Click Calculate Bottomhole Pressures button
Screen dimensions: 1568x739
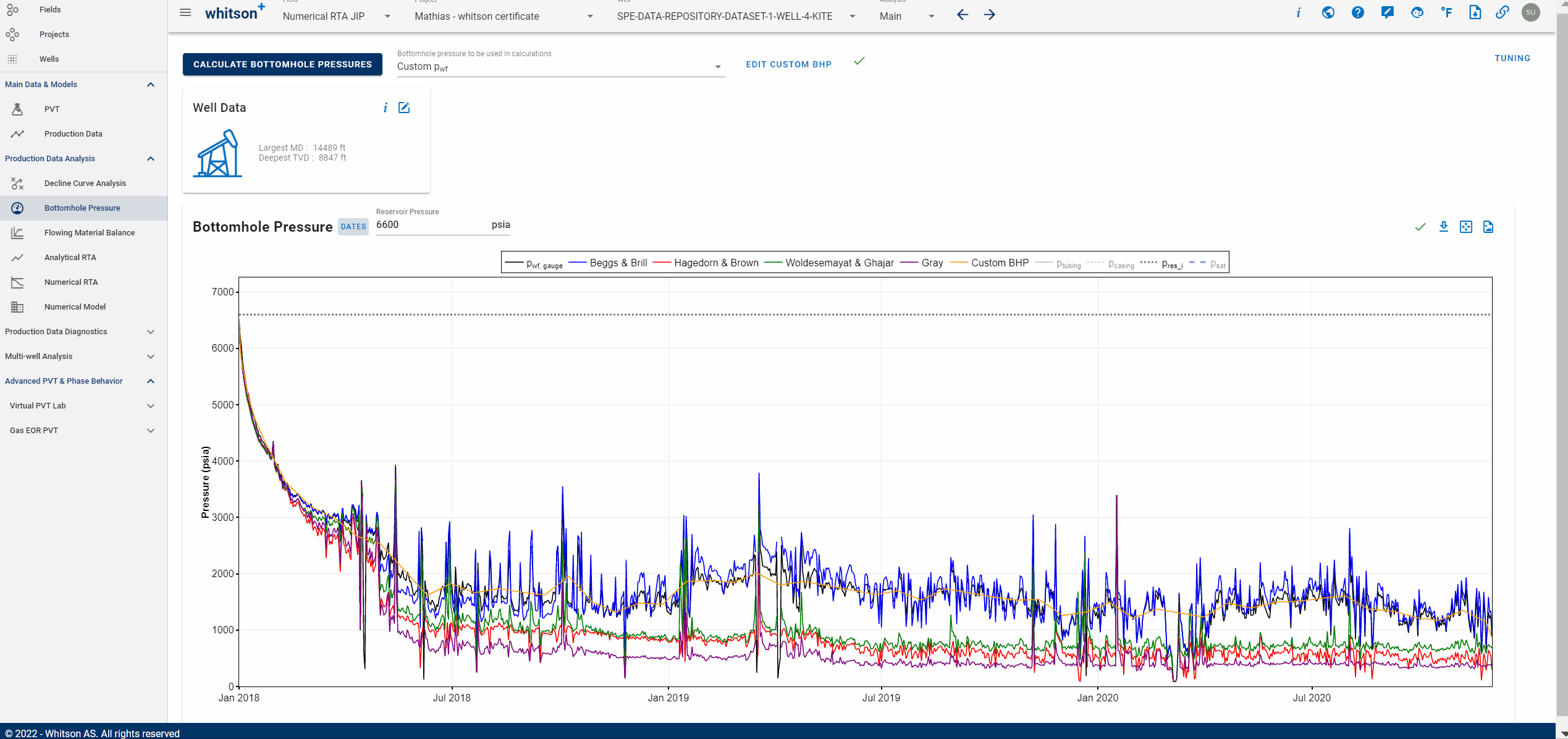tap(282, 64)
